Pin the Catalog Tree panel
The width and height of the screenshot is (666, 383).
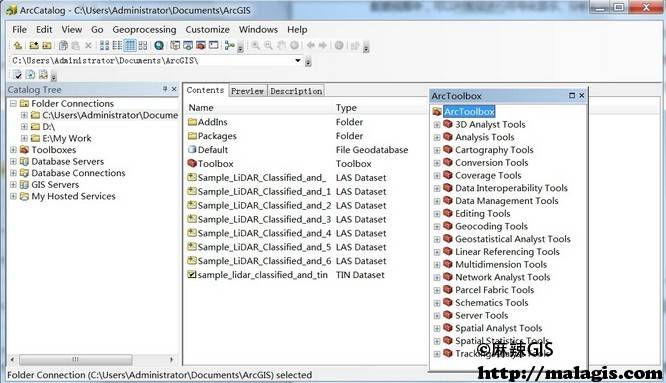click(165, 89)
